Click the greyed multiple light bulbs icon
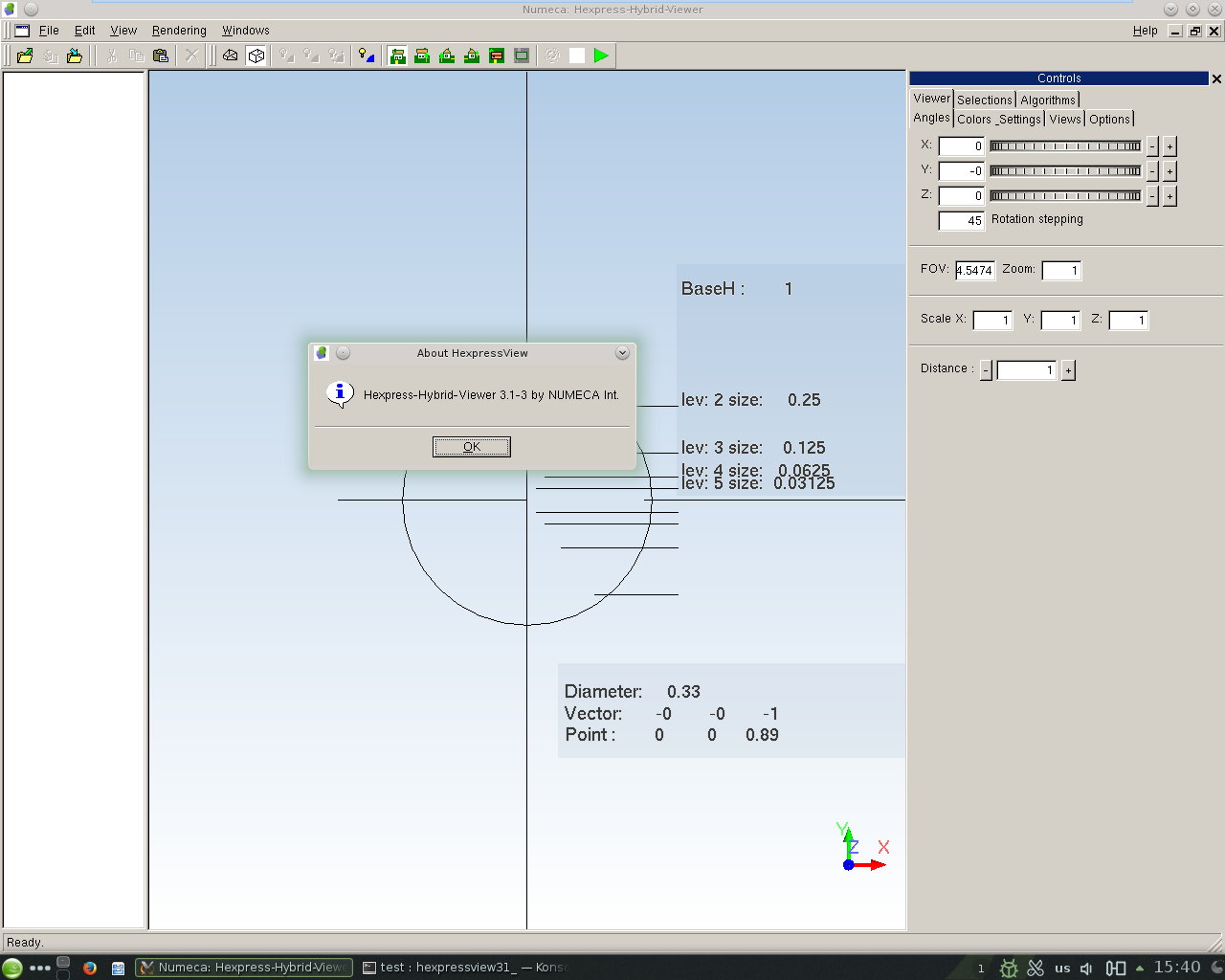This screenshot has width=1225, height=980. coord(337,56)
